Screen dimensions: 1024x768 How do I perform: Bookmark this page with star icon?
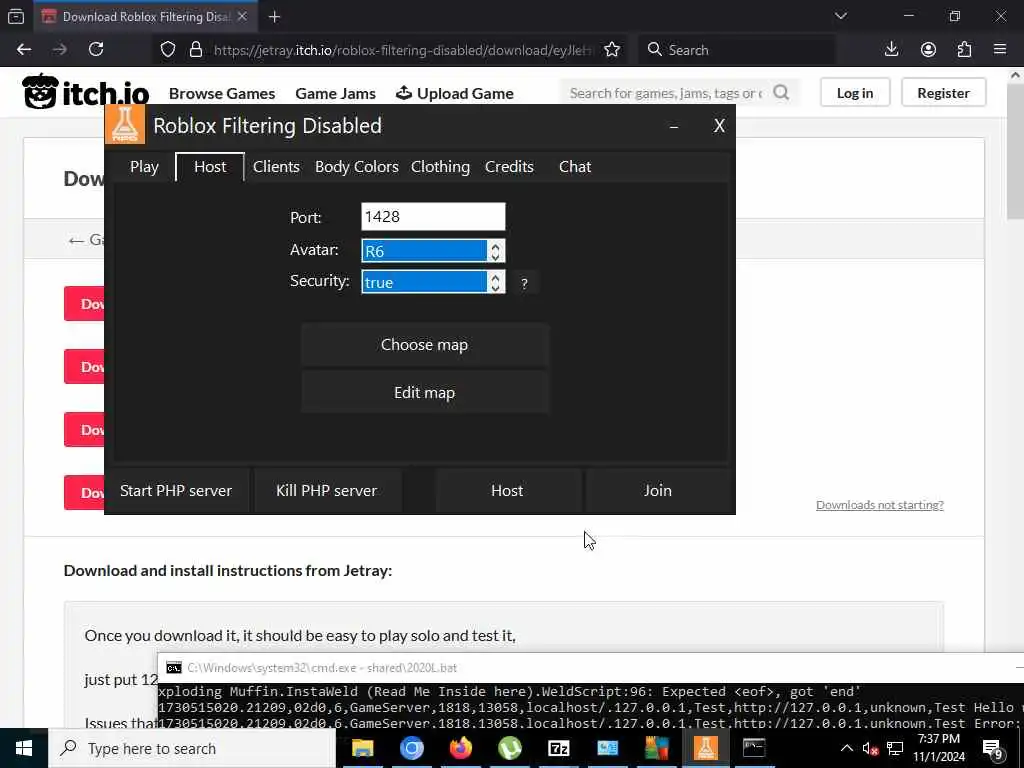point(612,50)
